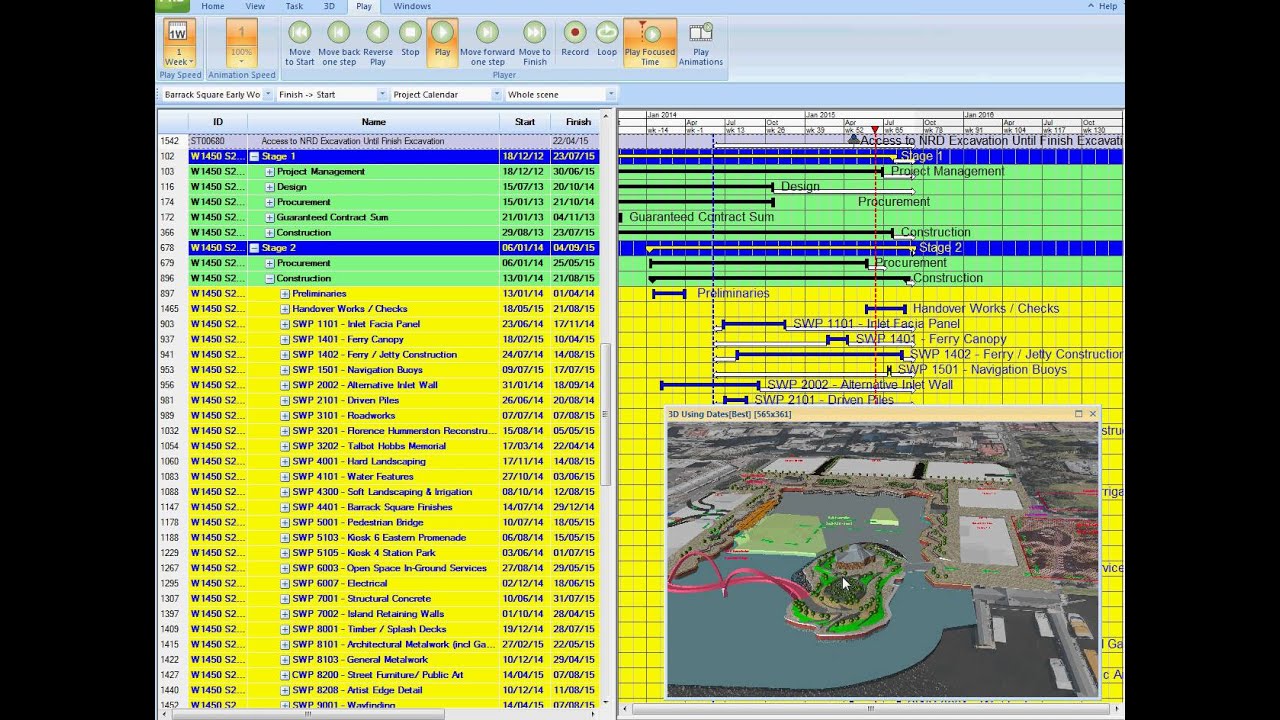
Task: Collapse the Stage 1 row
Action: [x=254, y=157]
